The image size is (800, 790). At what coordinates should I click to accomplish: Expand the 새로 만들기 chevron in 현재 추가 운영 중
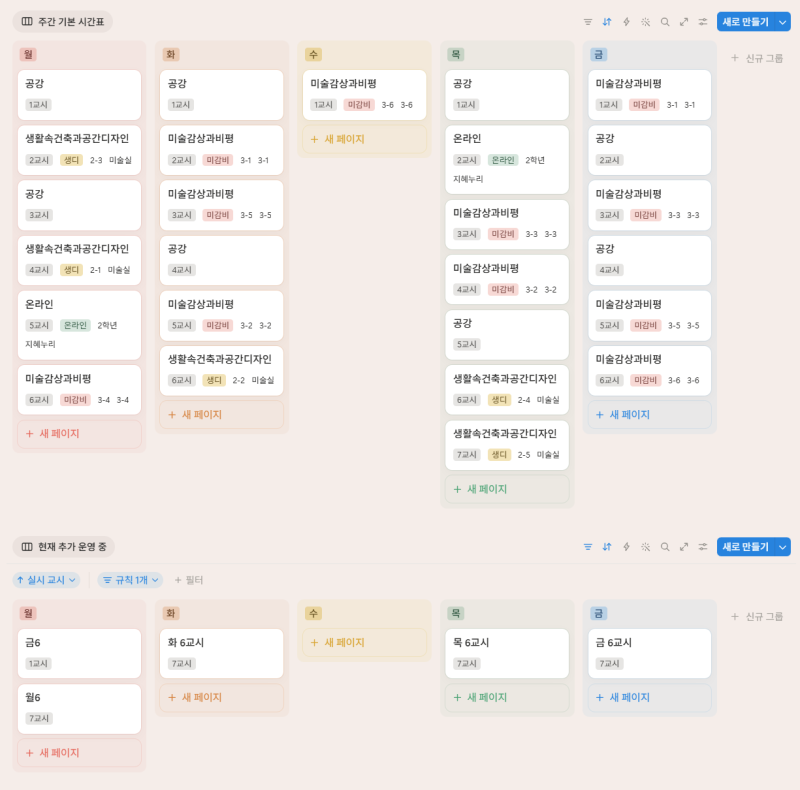coord(783,547)
